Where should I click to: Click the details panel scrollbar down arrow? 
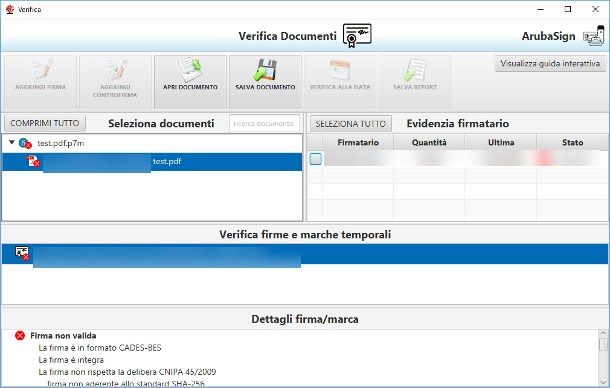[603, 382]
